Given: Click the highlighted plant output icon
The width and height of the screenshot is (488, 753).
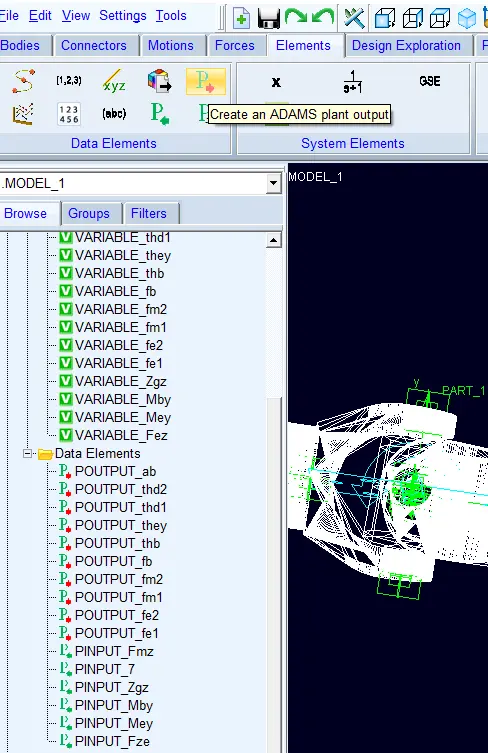Looking at the screenshot, I should (206, 81).
